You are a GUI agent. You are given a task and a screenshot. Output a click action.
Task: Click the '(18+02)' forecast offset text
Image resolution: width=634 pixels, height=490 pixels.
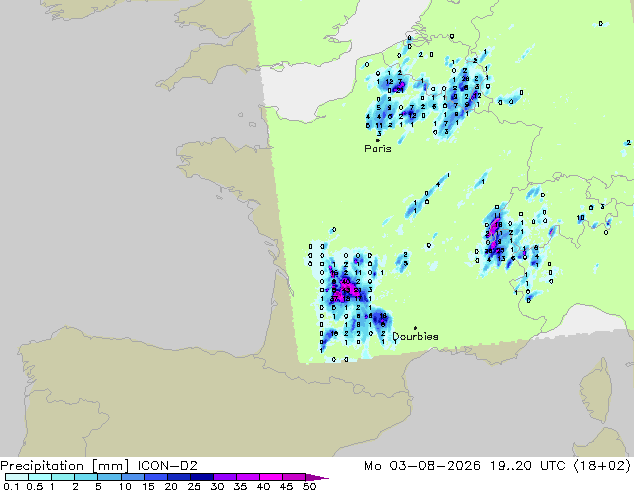602,466
